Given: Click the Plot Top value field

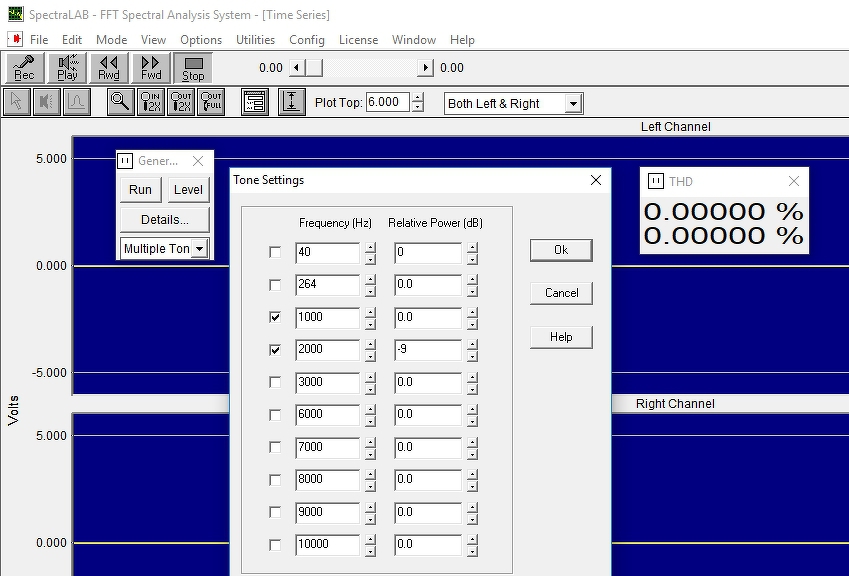Looking at the screenshot, I should click(388, 102).
